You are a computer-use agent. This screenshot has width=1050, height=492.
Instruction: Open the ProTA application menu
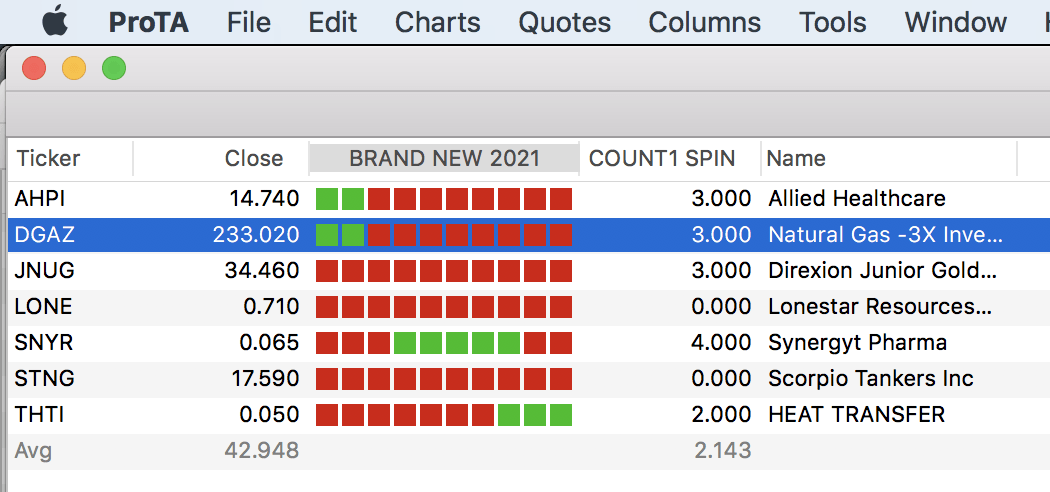point(149,23)
